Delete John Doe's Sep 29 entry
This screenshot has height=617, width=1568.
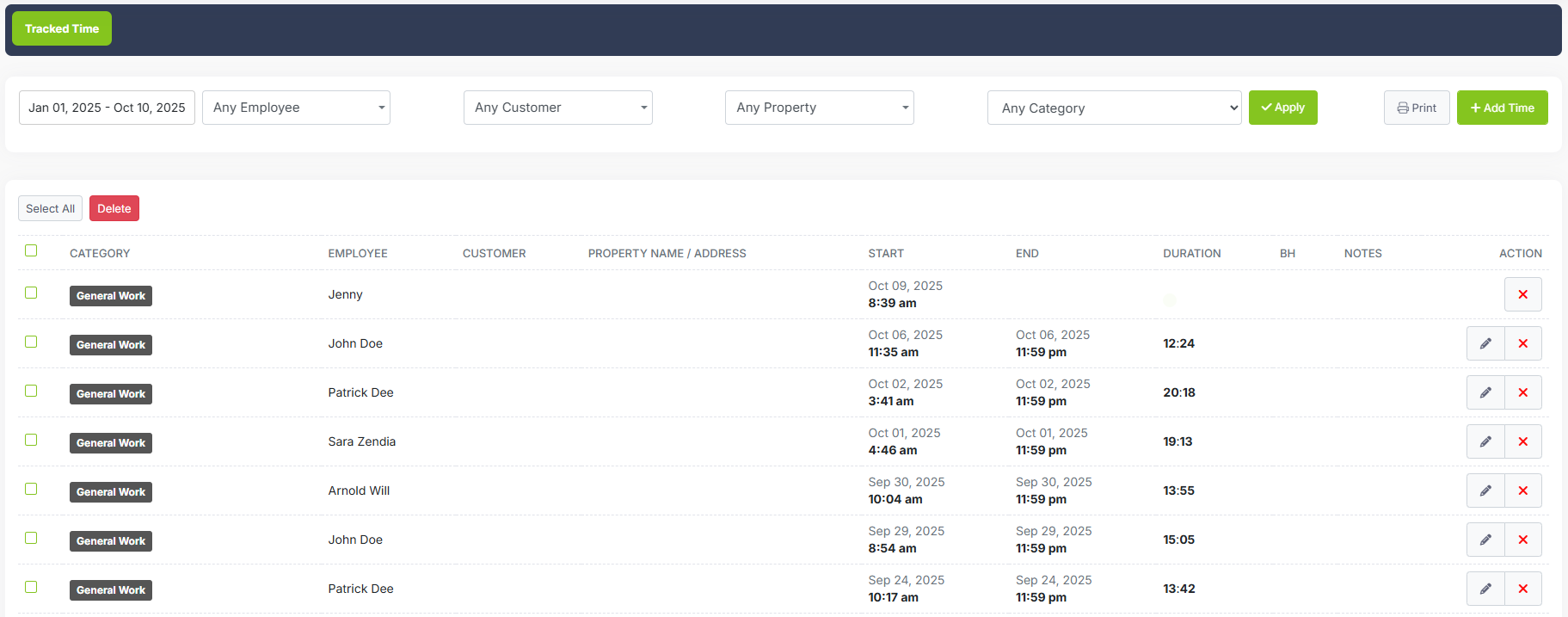(1522, 540)
